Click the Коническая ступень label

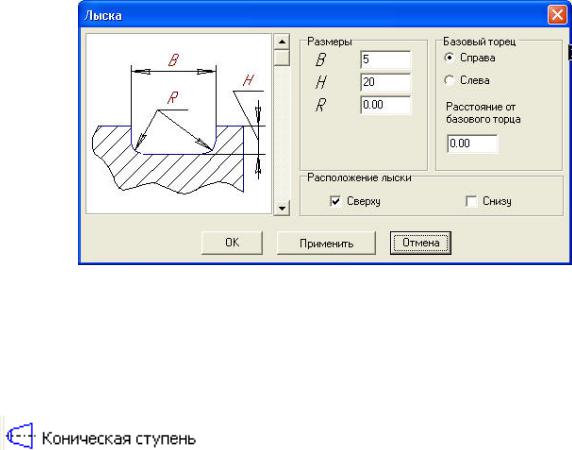tap(119, 438)
